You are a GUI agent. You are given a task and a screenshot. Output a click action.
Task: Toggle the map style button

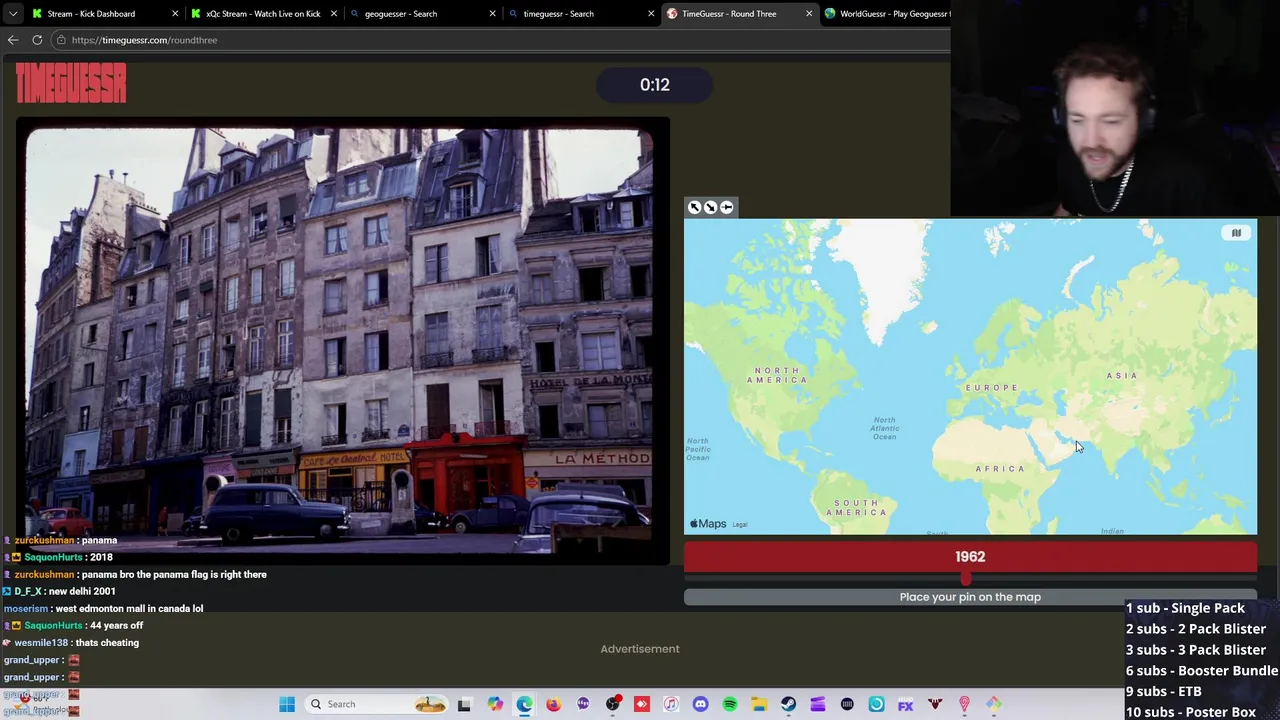click(1236, 233)
